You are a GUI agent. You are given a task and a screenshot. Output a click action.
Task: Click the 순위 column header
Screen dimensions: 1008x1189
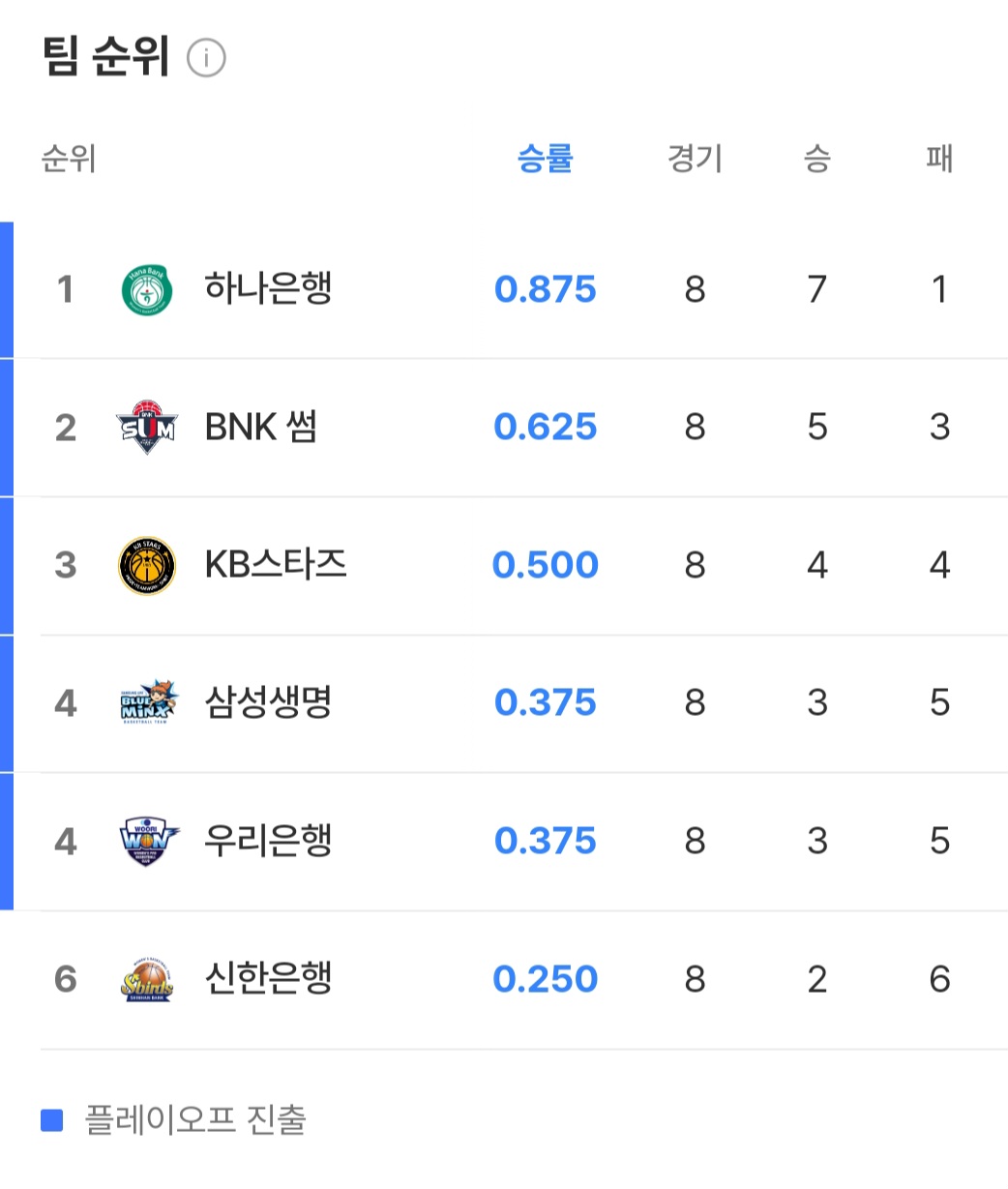pyautogui.click(x=69, y=158)
